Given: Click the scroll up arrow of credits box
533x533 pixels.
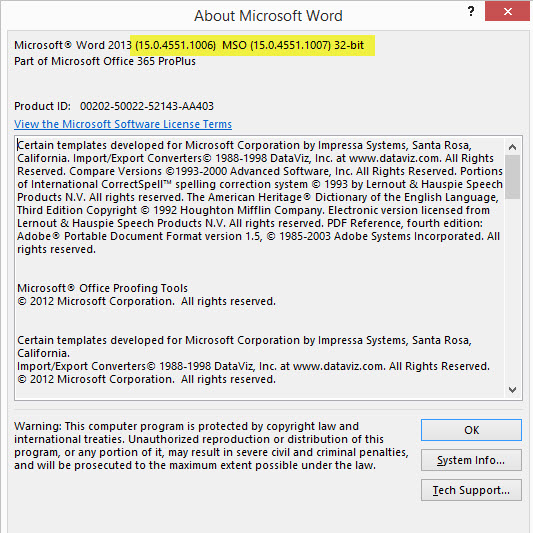Looking at the screenshot, I should [x=512, y=147].
